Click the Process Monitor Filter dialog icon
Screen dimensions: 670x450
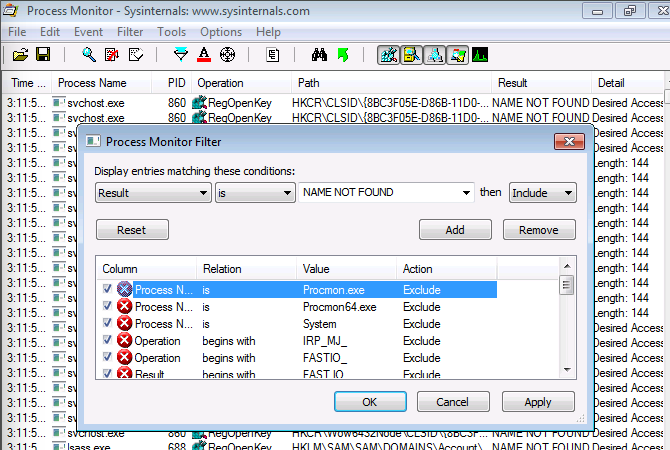click(93, 141)
